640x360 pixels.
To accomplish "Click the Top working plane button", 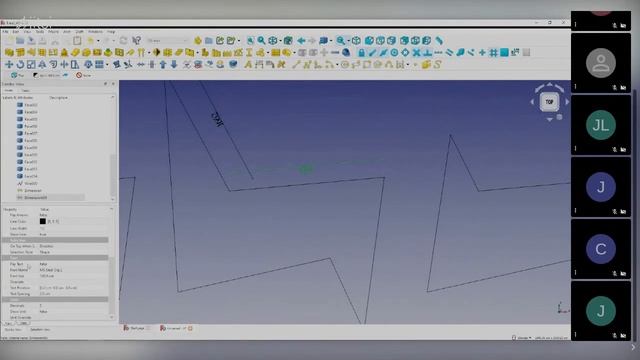I will [x=18, y=76].
